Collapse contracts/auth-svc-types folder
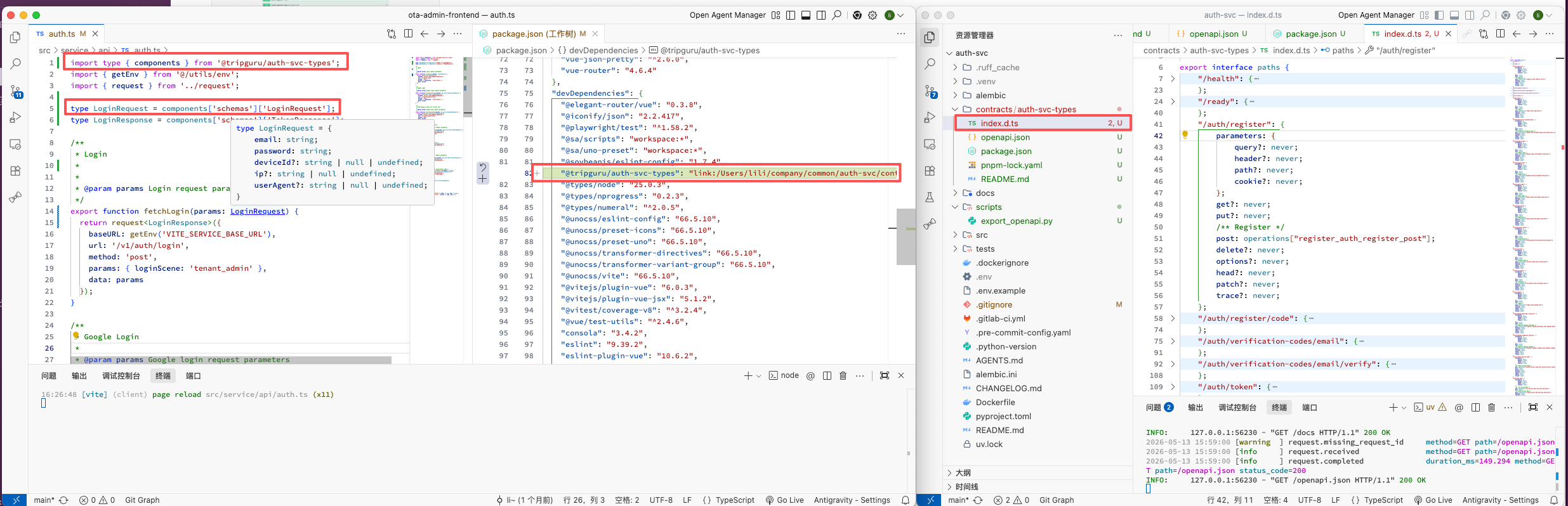The image size is (1568, 506). [x=955, y=109]
